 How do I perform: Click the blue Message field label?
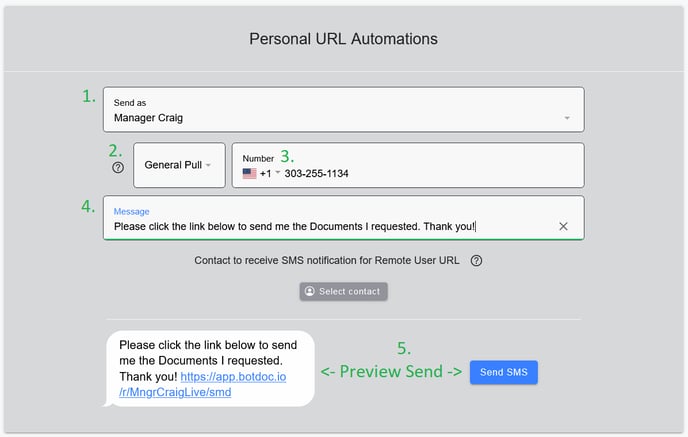click(131, 211)
